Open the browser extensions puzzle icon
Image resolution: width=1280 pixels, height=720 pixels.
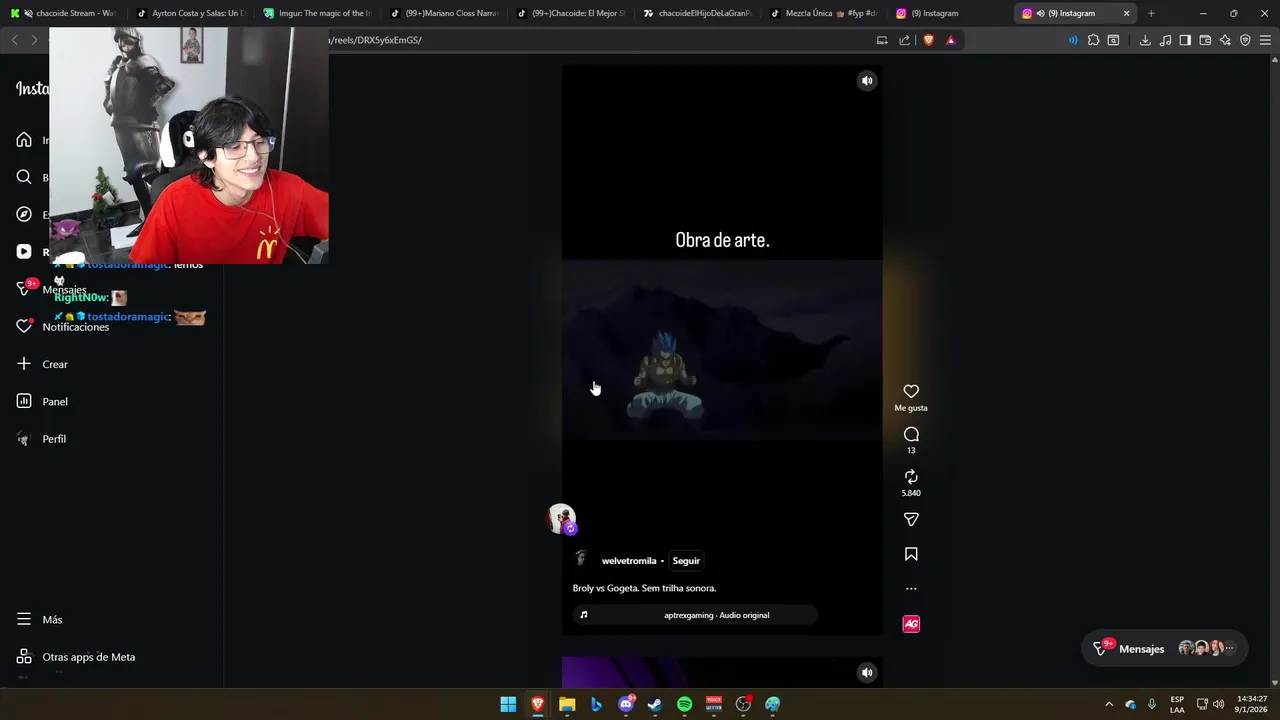(1093, 40)
